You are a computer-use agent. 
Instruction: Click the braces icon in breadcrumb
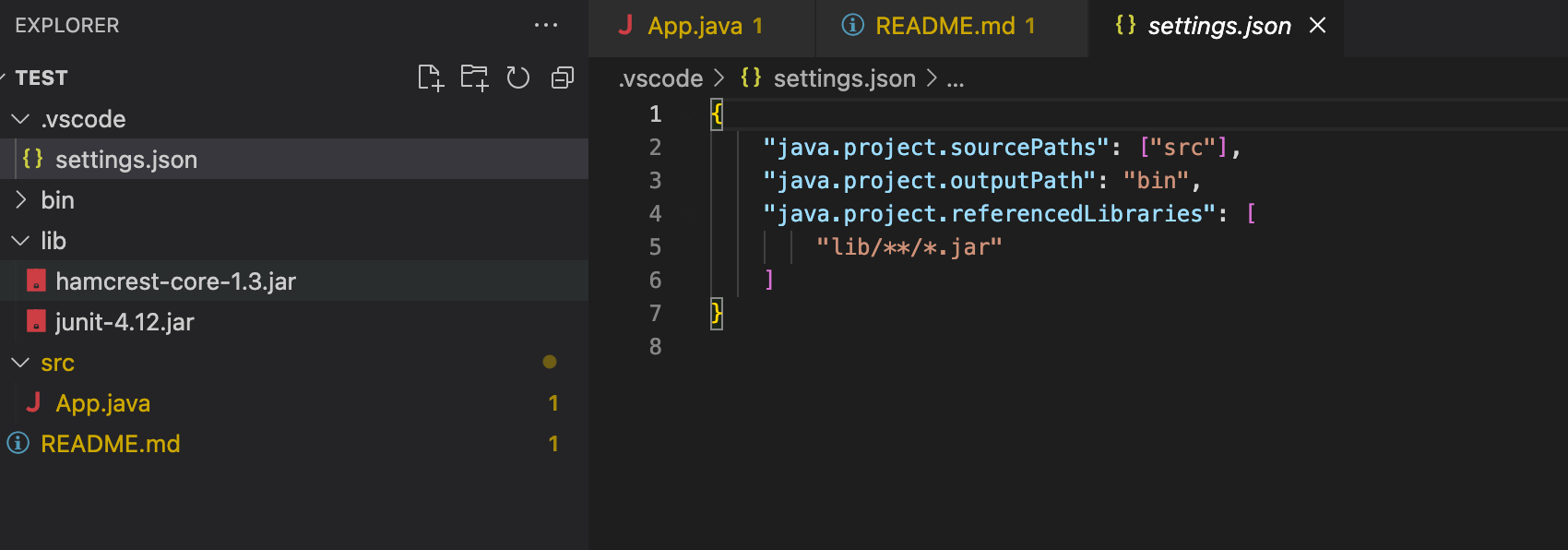coord(751,78)
